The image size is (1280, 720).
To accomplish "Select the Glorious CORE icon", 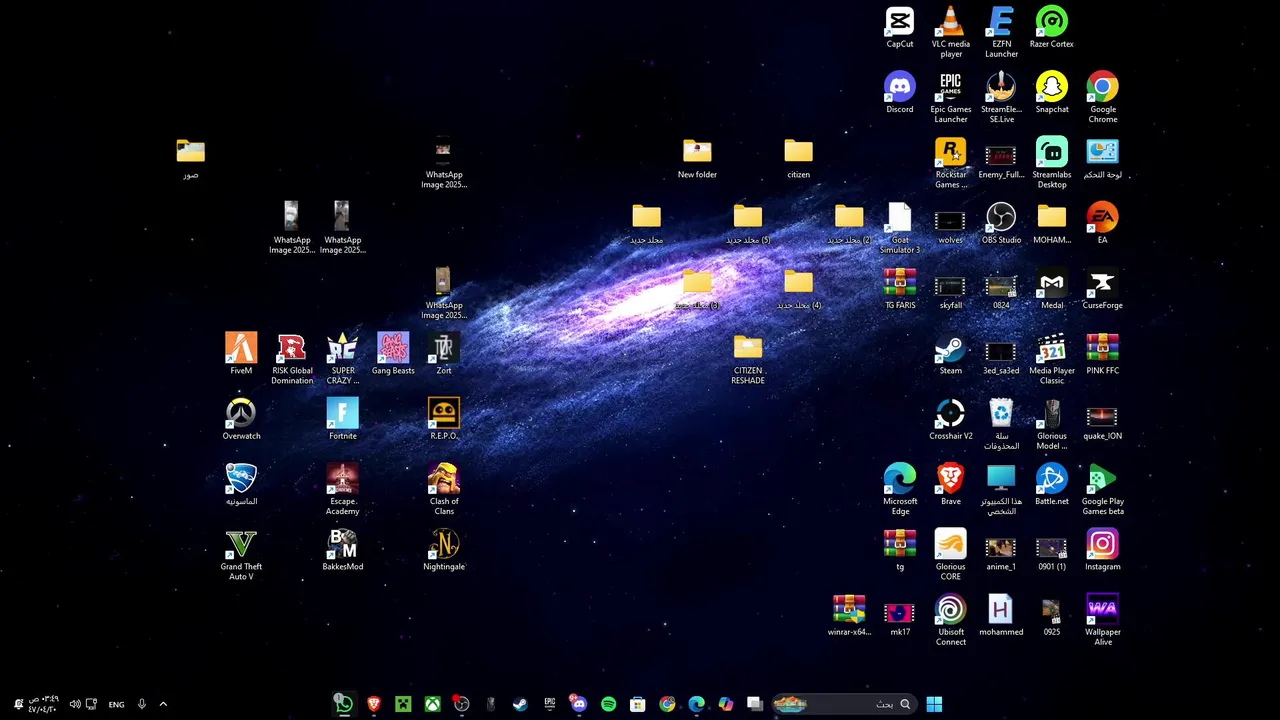I will click(x=950, y=554).
